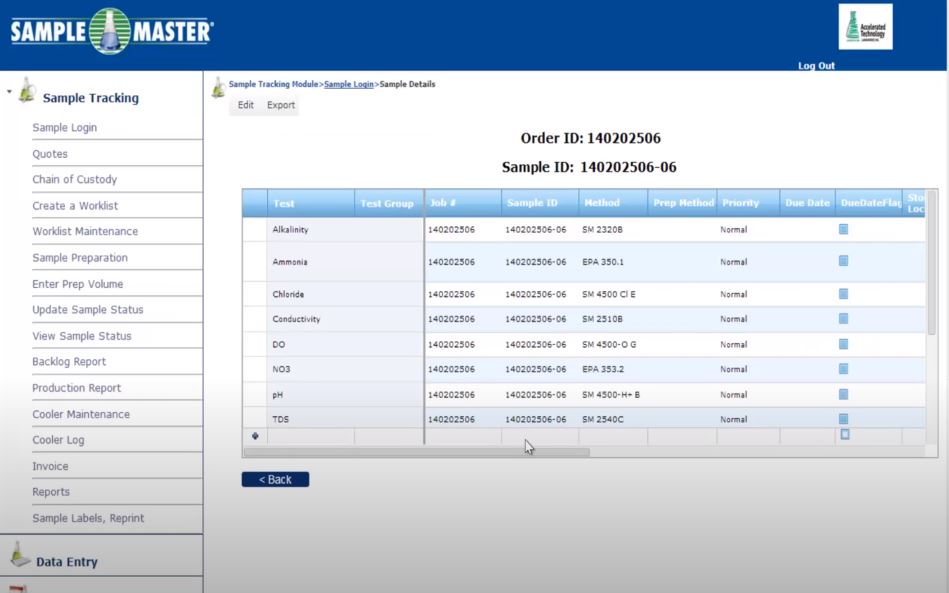Sort by the Job # column header
This screenshot has width=949, height=593.
tap(463, 203)
